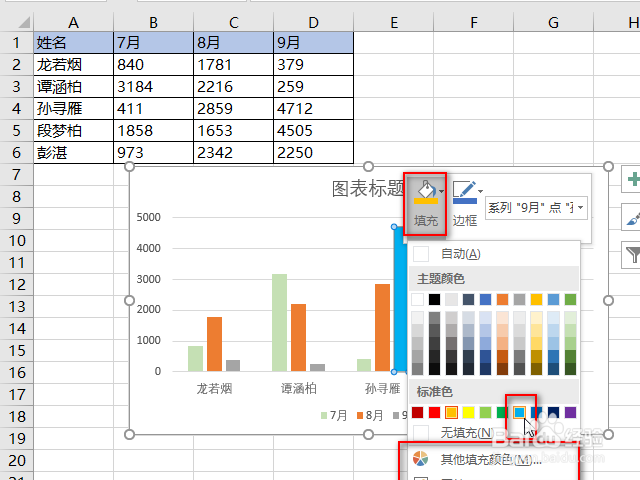Click the chart top-left resize handle
This screenshot has height=480, width=640.
[129, 166]
